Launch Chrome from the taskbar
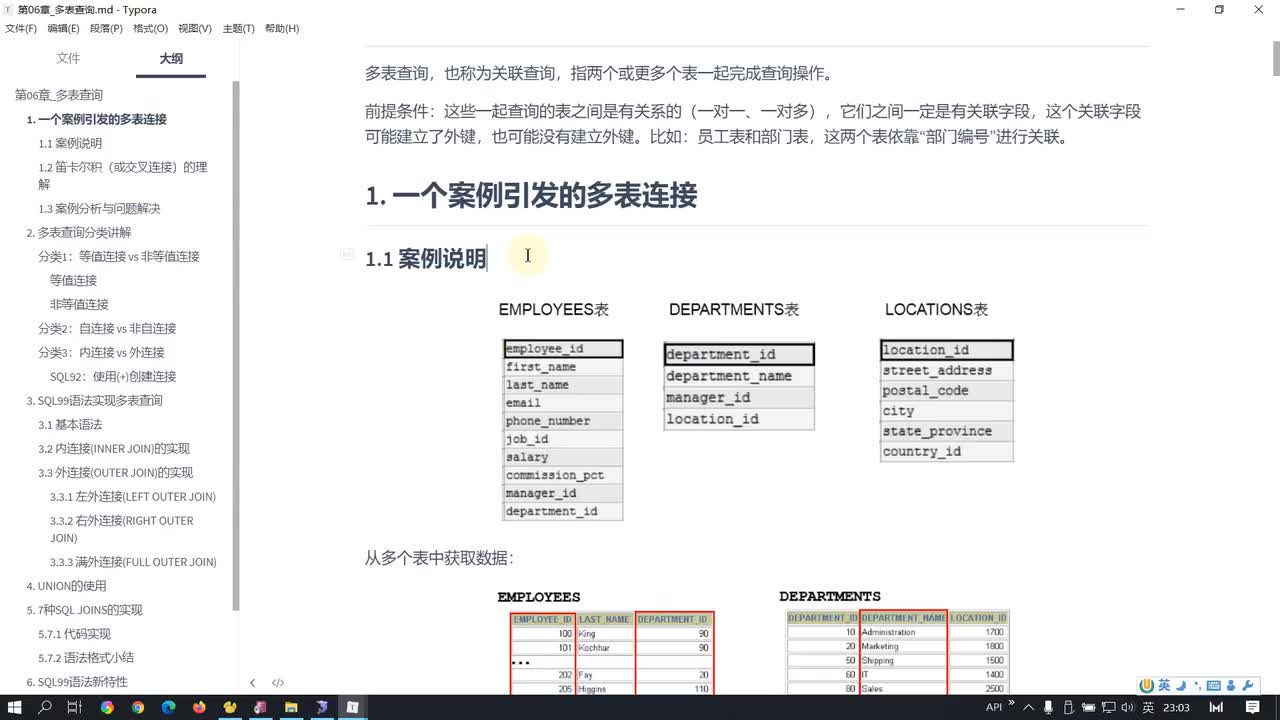 pyautogui.click(x=137, y=707)
